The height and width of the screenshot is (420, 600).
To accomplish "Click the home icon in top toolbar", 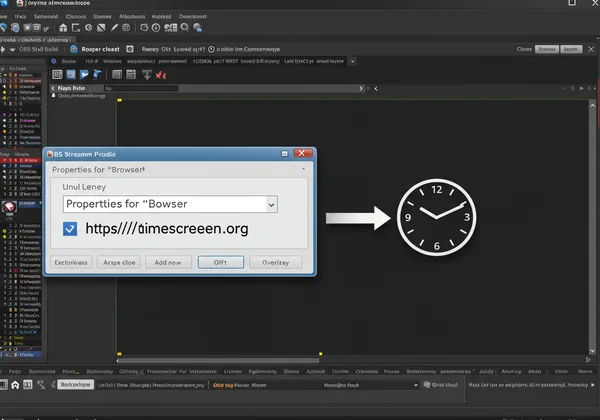I will tap(63, 28).
